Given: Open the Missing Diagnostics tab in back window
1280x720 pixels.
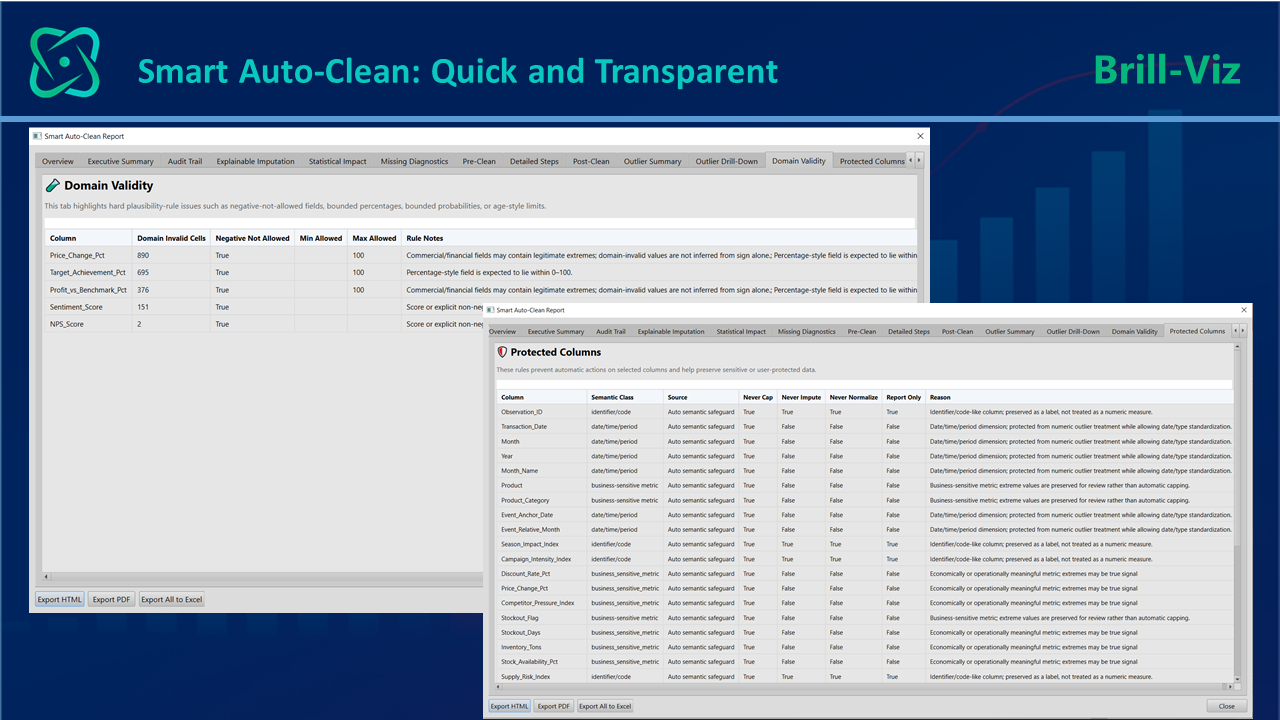Looking at the screenshot, I should tap(414, 161).
